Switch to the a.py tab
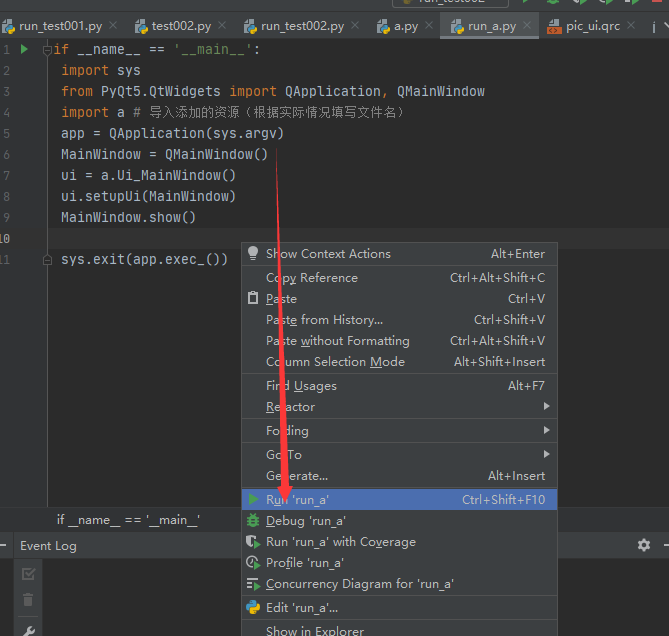The width and height of the screenshot is (669, 636). click(406, 26)
